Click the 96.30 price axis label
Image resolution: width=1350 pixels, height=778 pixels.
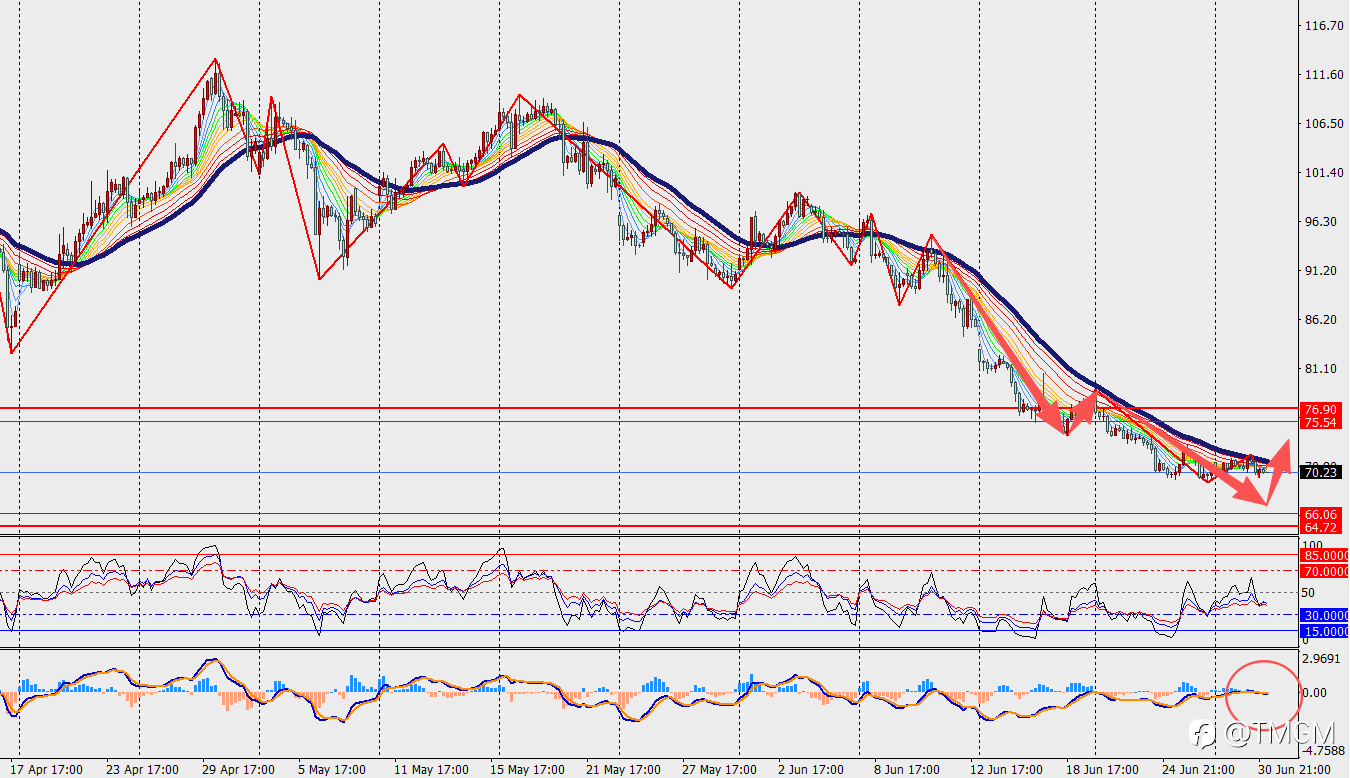[x=1322, y=222]
